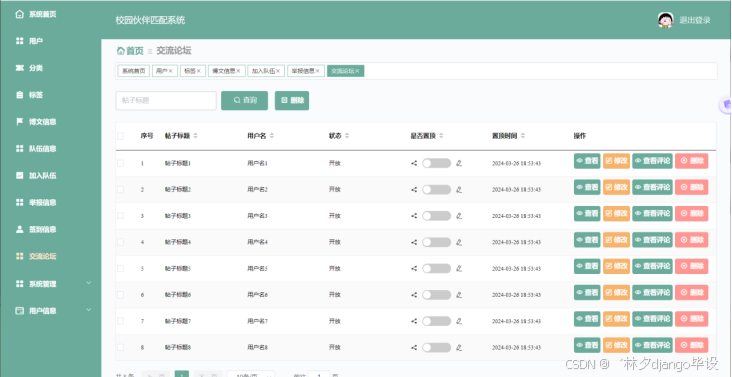
Task: Toggle pin switch for 帖子标题2
Action: pos(436,189)
